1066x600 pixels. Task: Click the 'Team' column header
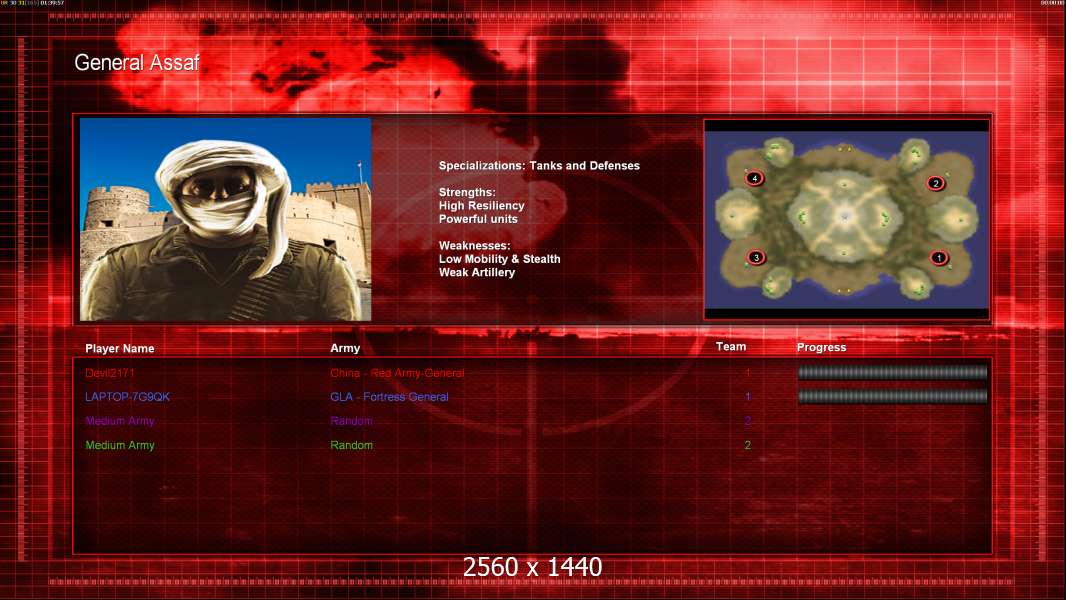point(731,347)
